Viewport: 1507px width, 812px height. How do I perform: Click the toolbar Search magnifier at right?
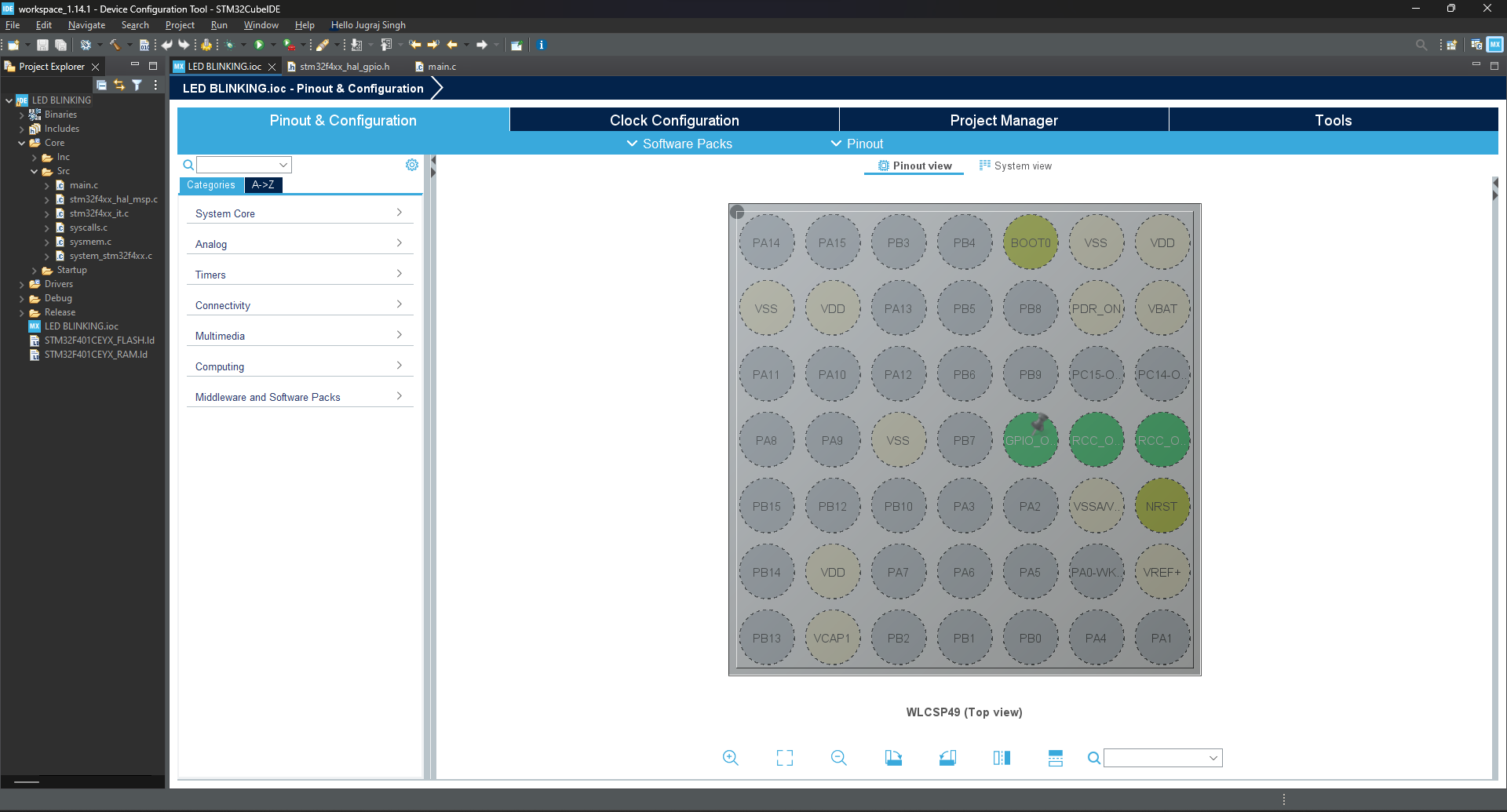coord(1421,45)
